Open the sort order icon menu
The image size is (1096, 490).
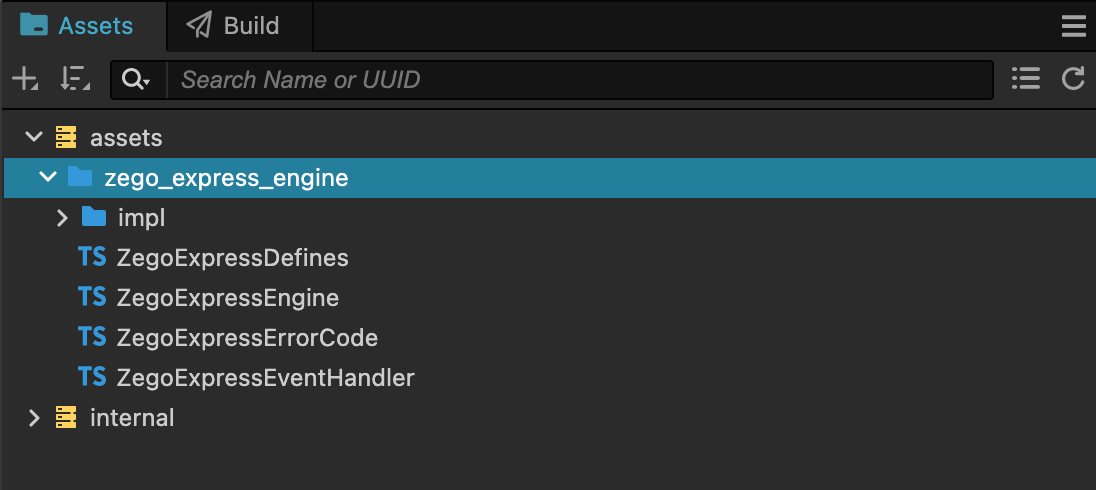coord(74,79)
